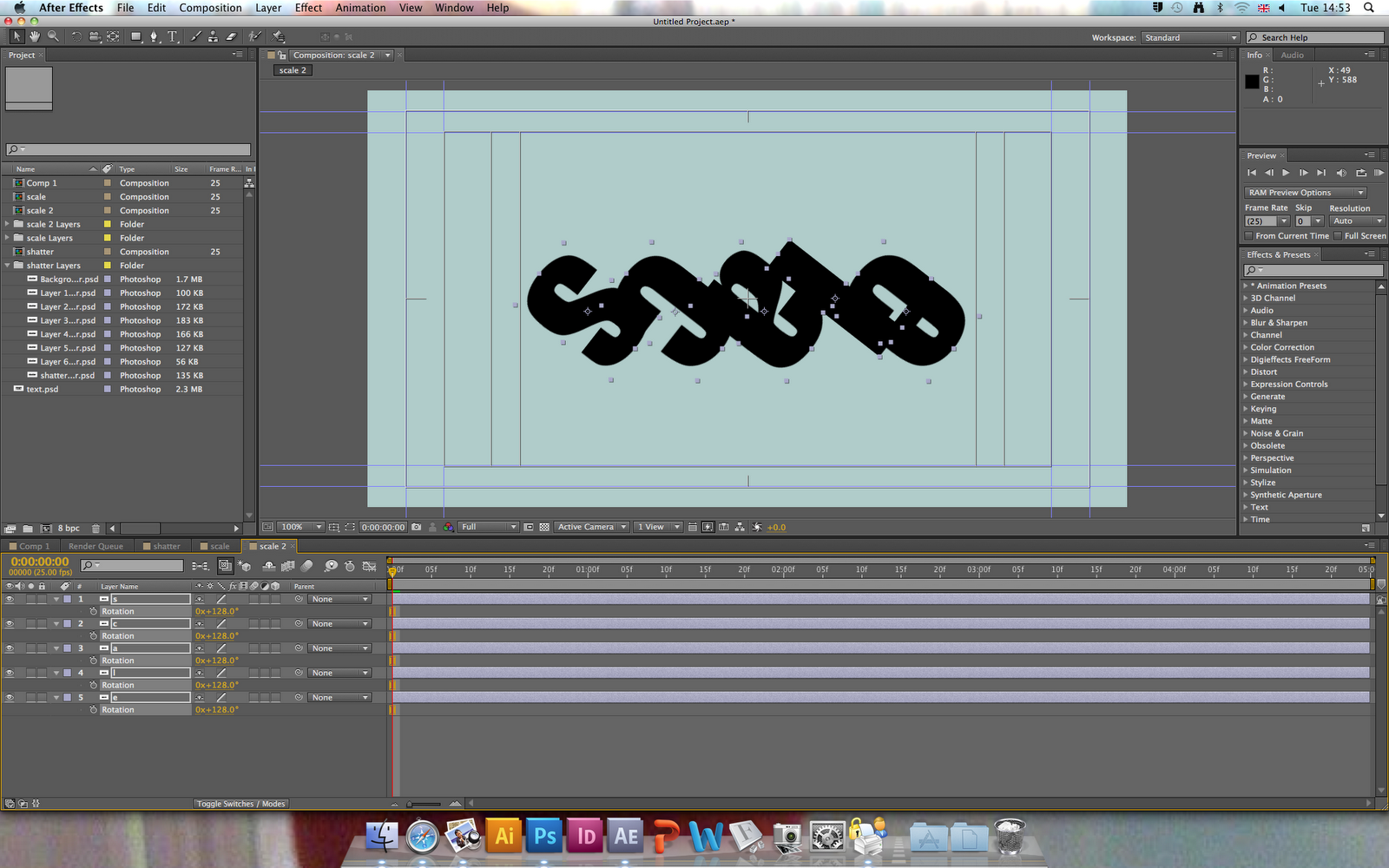Click exposure value +0.0 in viewer
Image resolution: width=1389 pixels, height=868 pixels.
776,527
